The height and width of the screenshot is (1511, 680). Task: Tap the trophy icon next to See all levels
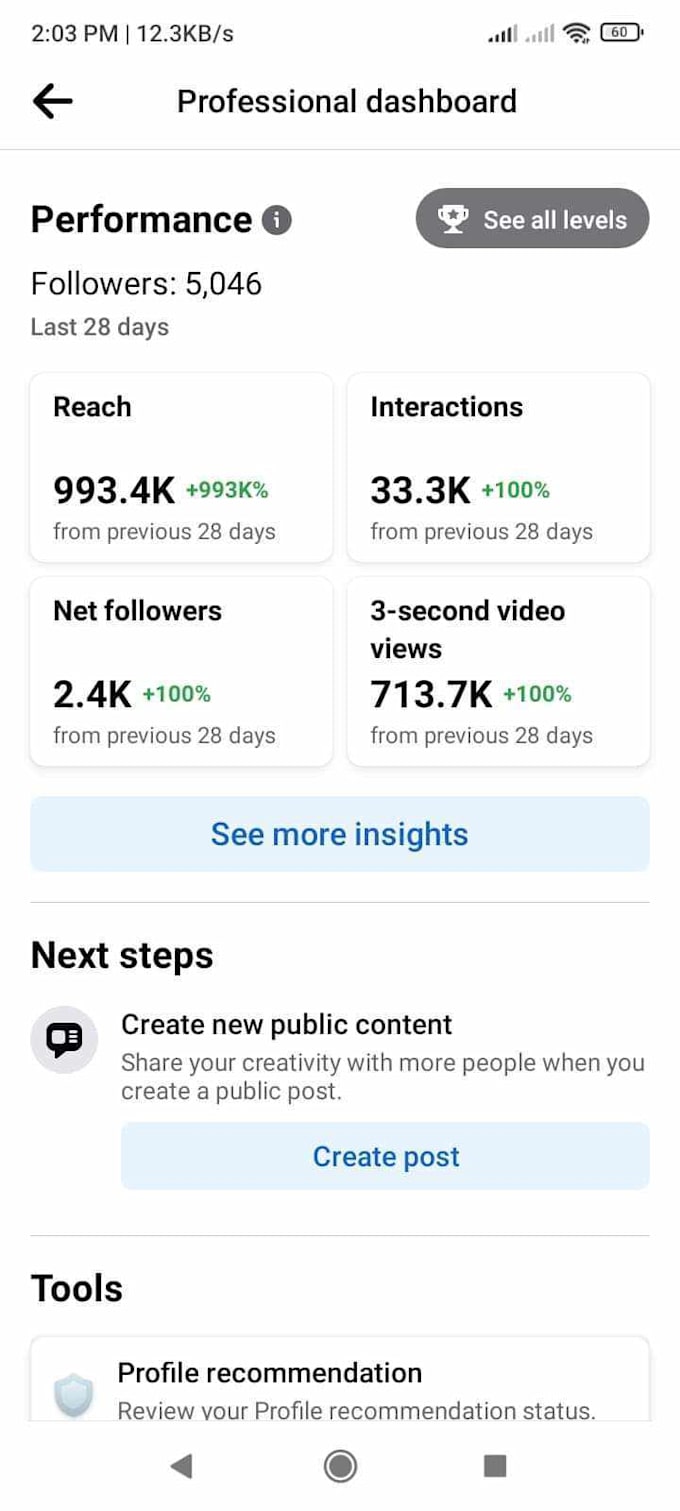click(454, 219)
